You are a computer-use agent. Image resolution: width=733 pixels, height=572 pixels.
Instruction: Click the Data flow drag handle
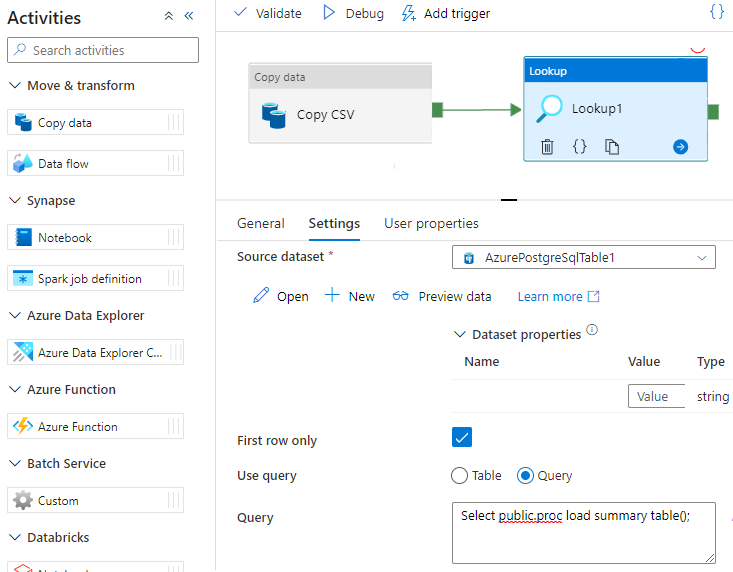(173, 163)
